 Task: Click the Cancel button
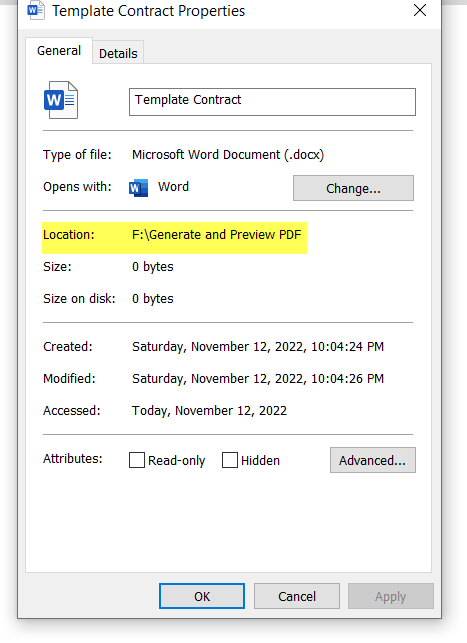[297, 596]
